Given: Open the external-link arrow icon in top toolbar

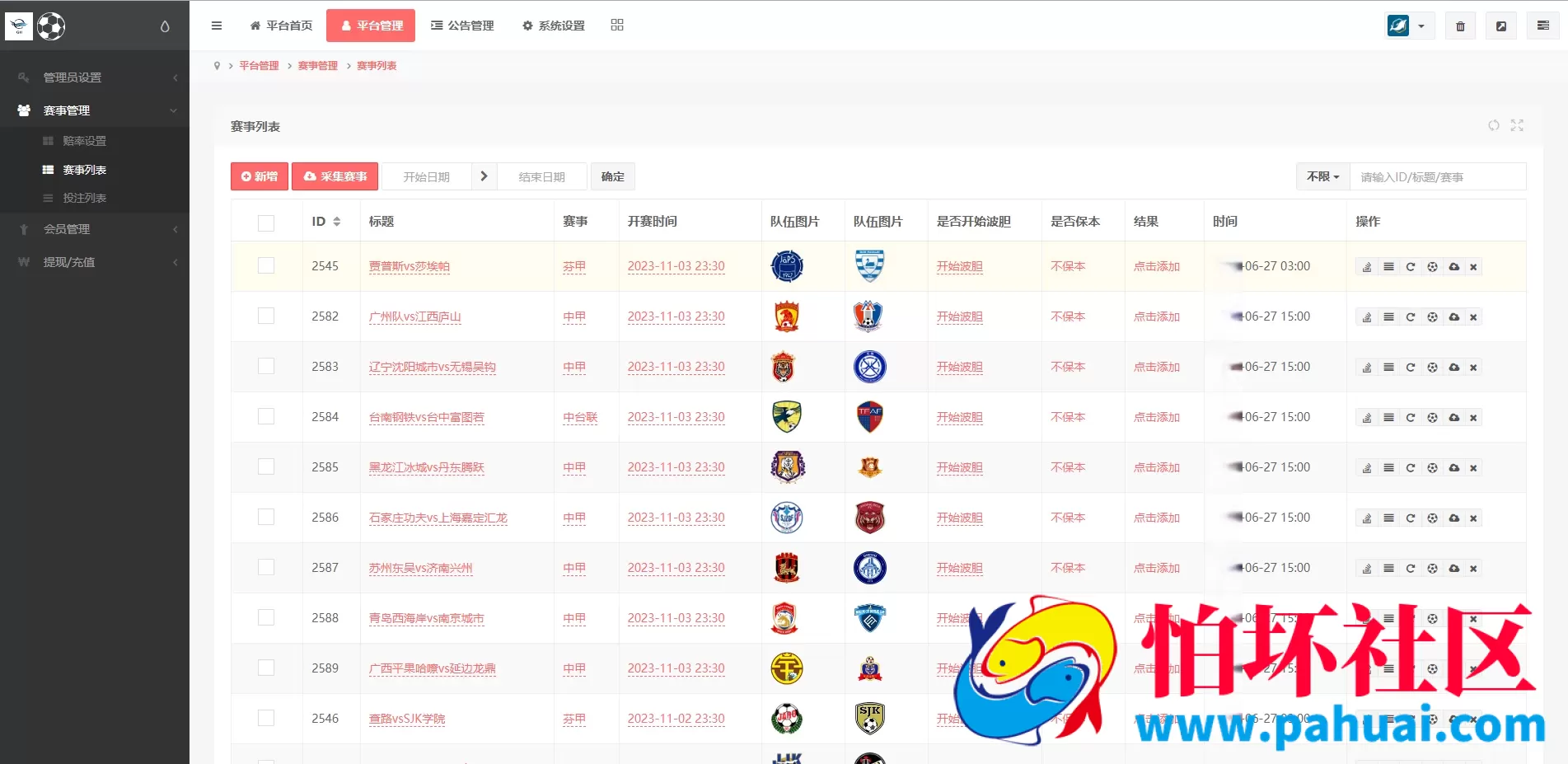Looking at the screenshot, I should pyautogui.click(x=1501, y=26).
